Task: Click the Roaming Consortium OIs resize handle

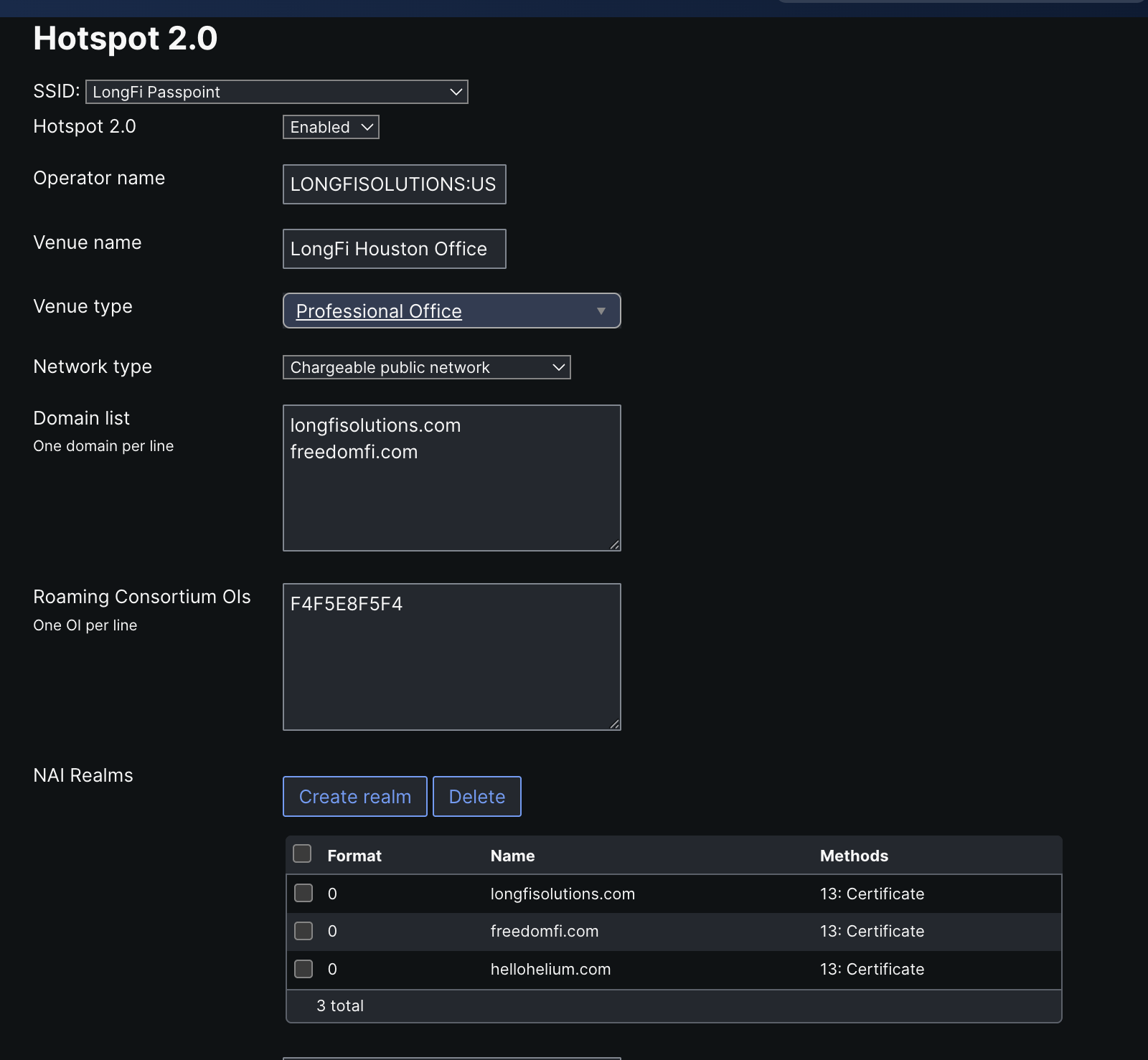Action: (x=614, y=724)
